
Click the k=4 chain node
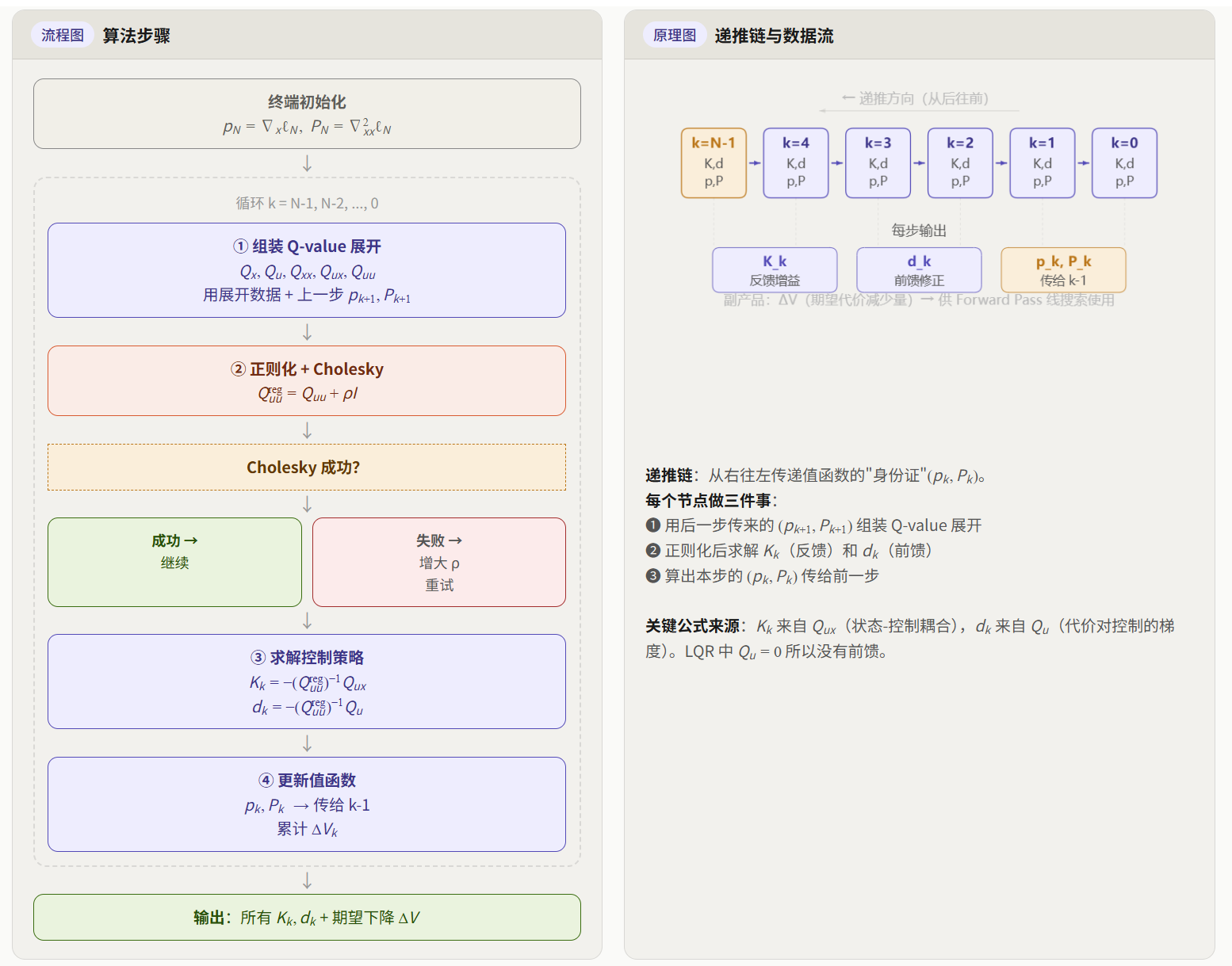[796, 162]
